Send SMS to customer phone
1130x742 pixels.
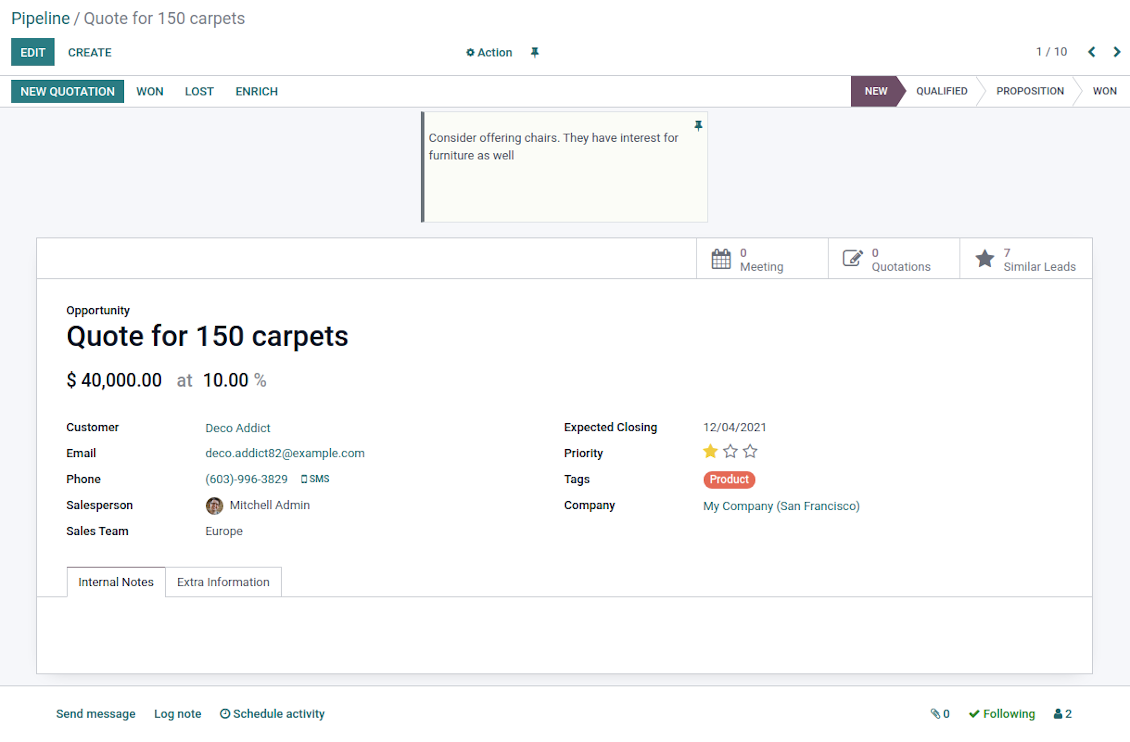(315, 479)
